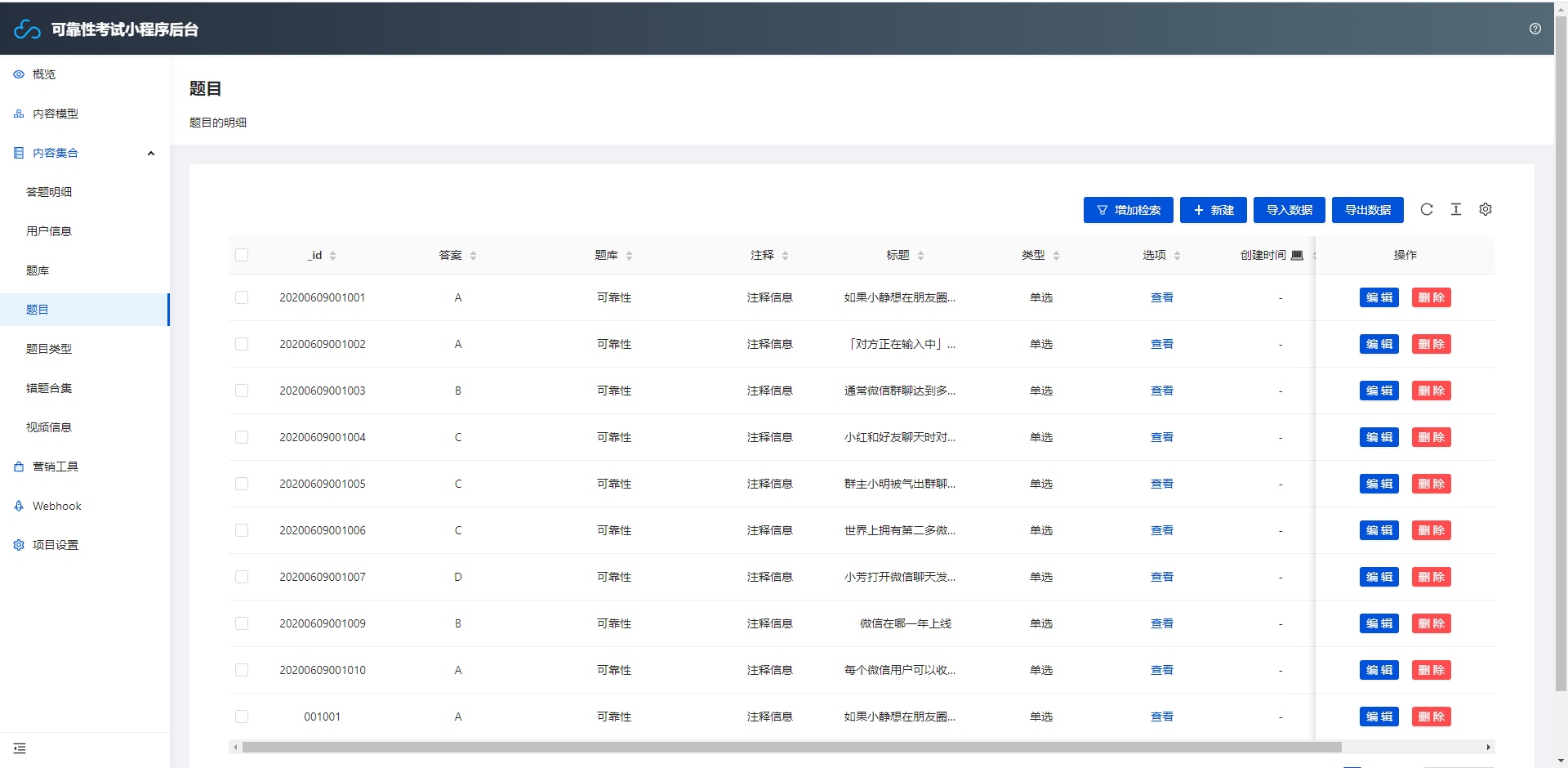Click the cloud logo icon in header
Viewport: 1568px width, 768px height.
(x=27, y=29)
